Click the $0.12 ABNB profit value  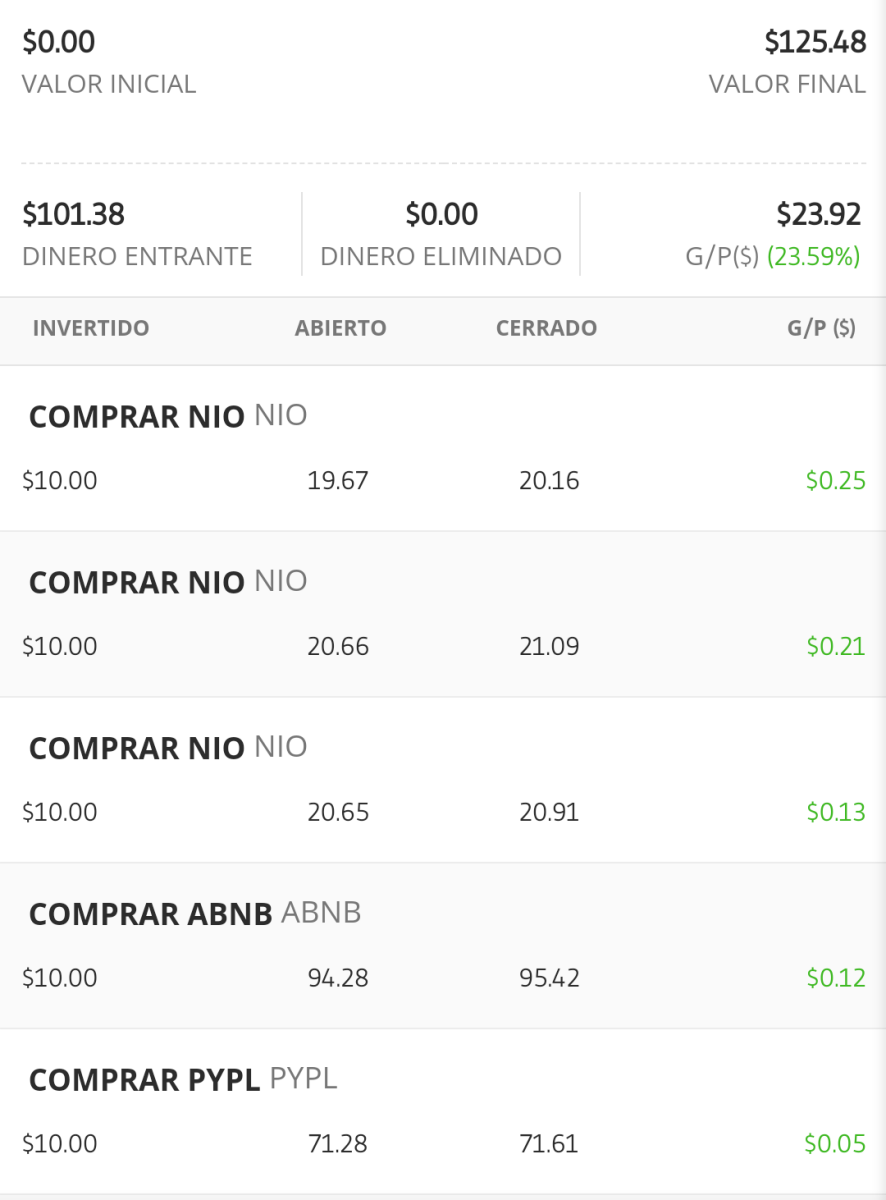(x=836, y=978)
